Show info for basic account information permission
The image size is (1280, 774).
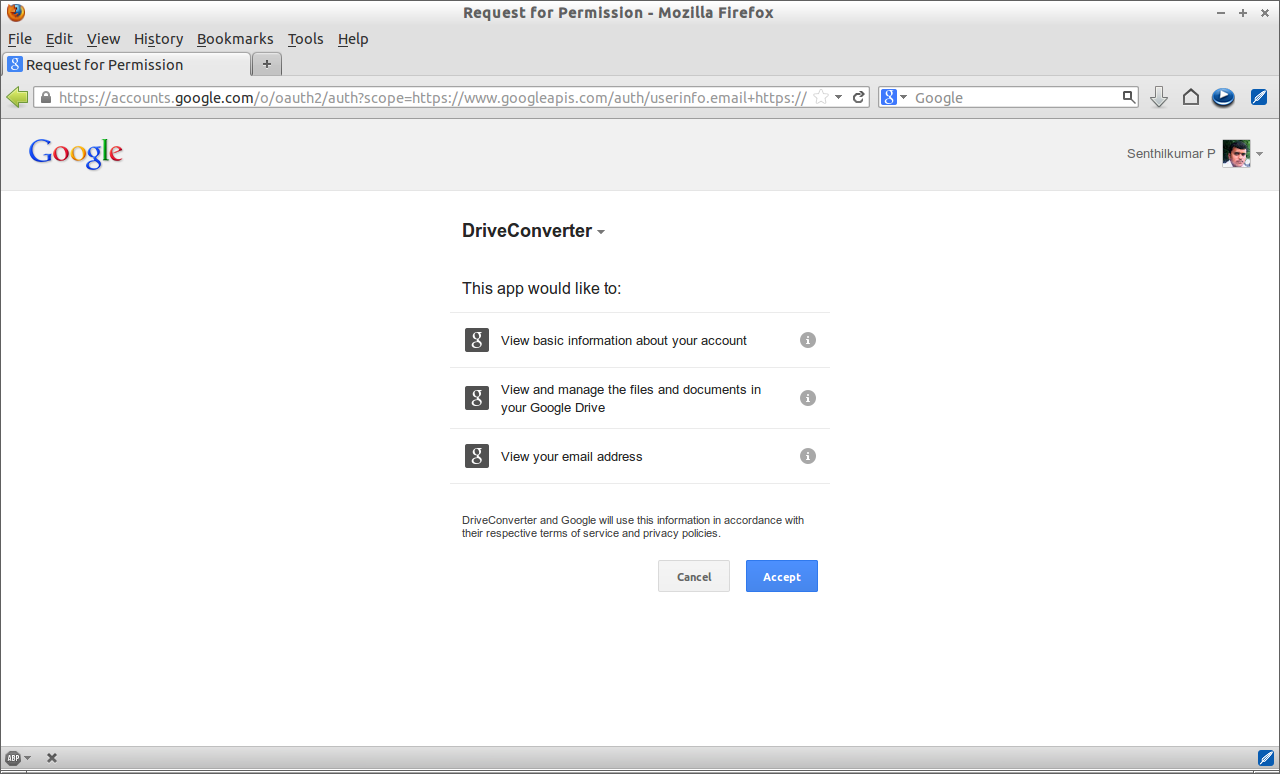(808, 340)
